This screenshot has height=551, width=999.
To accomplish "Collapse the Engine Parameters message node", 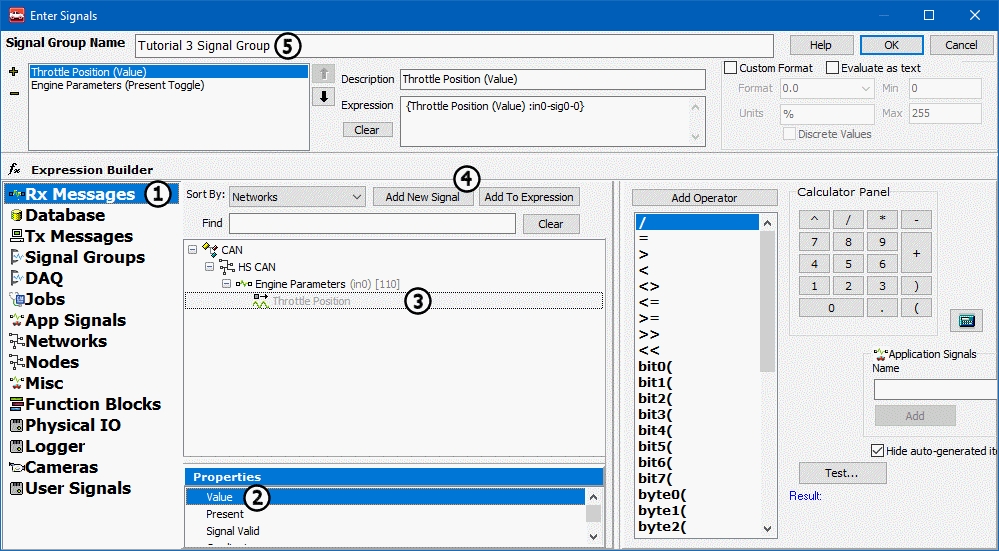I will point(227,284).
